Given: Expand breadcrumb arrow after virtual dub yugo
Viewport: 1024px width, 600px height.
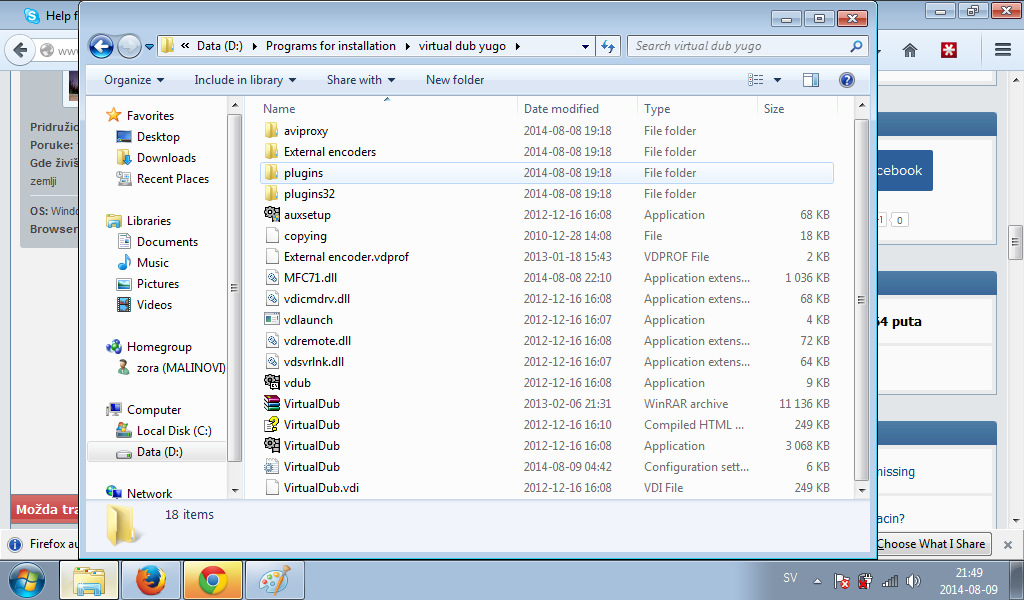Looking at the screenshot, I should click(518, 46).
